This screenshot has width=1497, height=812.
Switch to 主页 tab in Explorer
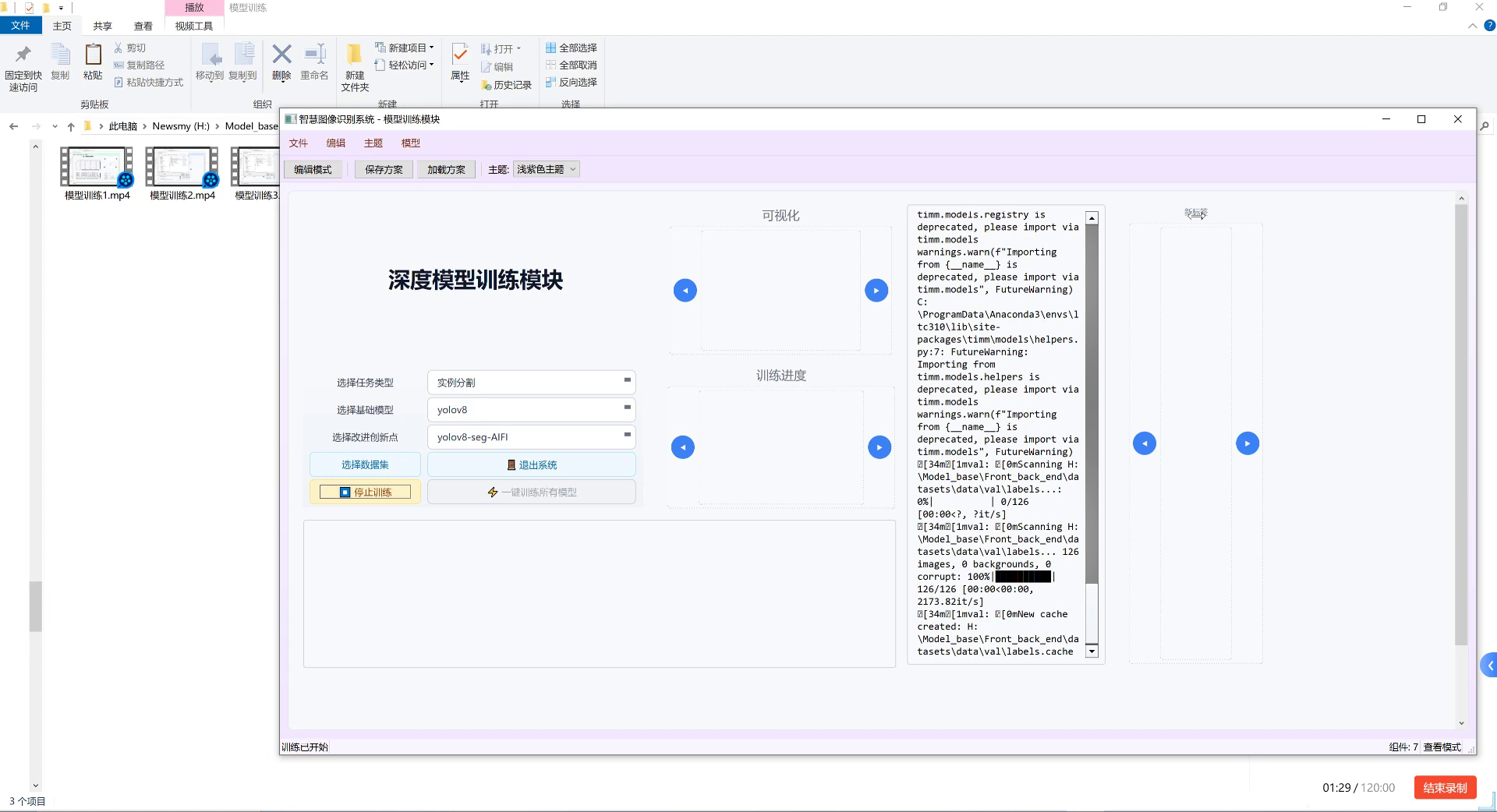click(62, 26)
